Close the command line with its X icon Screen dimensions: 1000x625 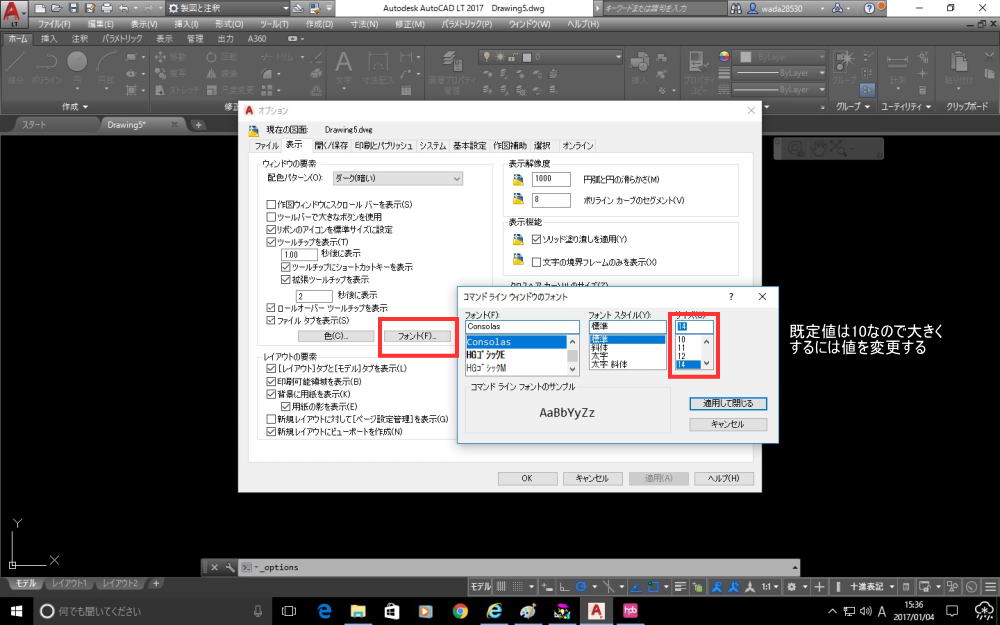(x=214, y=567)
